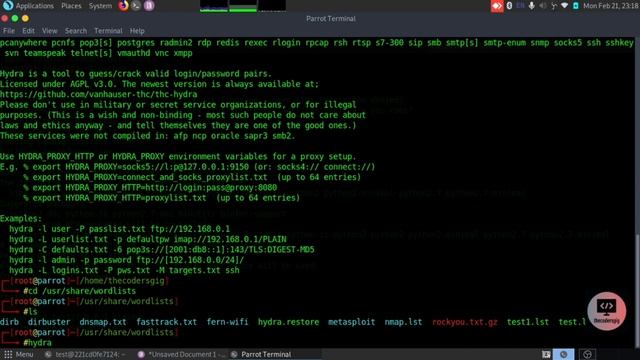This screenshot has width=640, height=360.
Task: Click the yellow window button
Action: click(25, 18)
